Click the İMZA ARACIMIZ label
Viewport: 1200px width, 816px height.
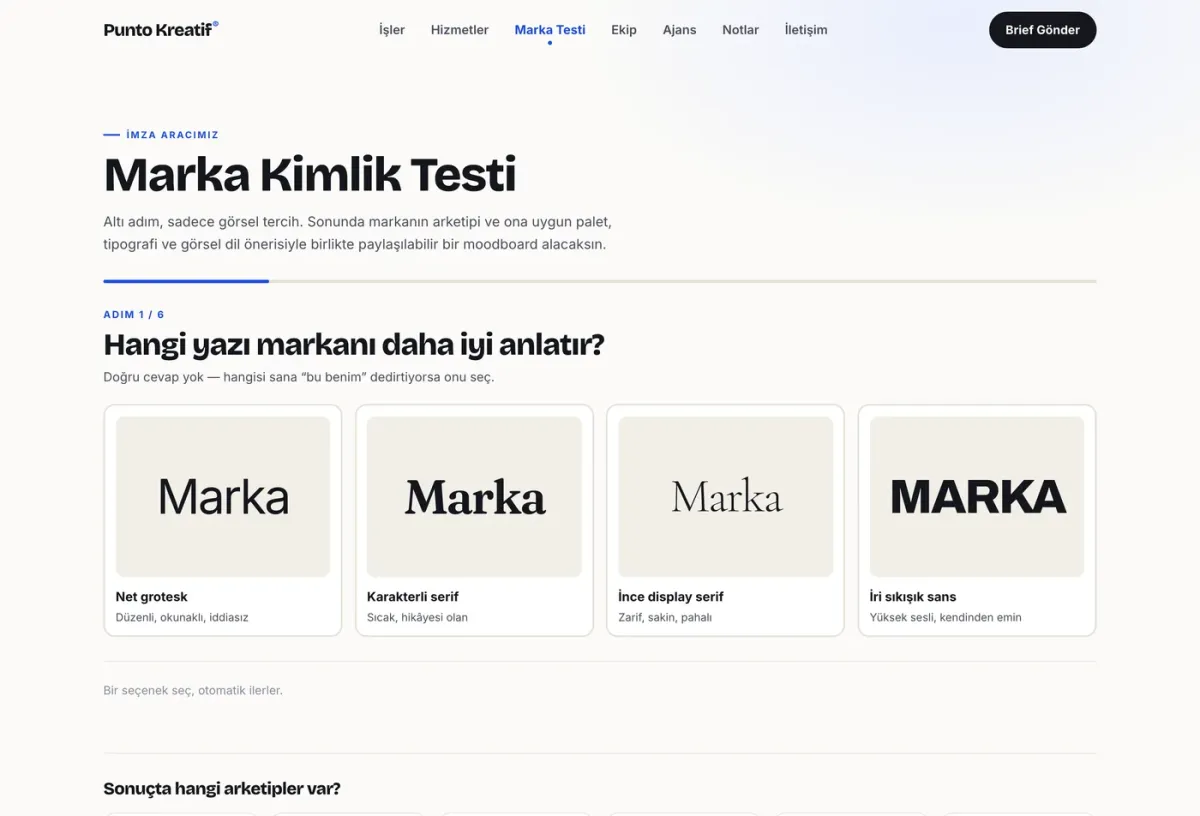coord(172,135)
